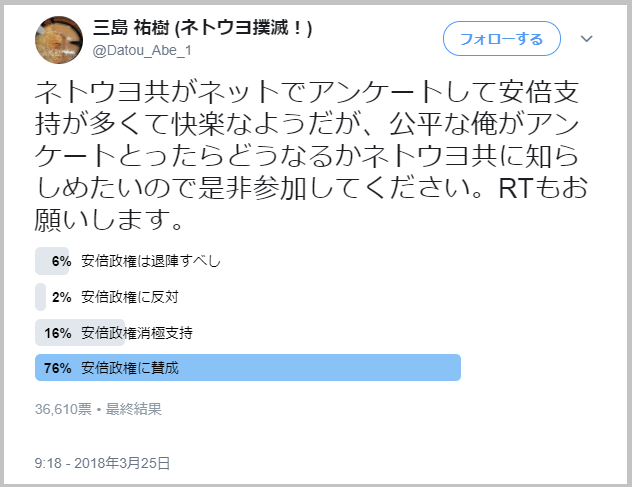Click the 最終結果 final results label
The image size is (632, 487).
133,409
